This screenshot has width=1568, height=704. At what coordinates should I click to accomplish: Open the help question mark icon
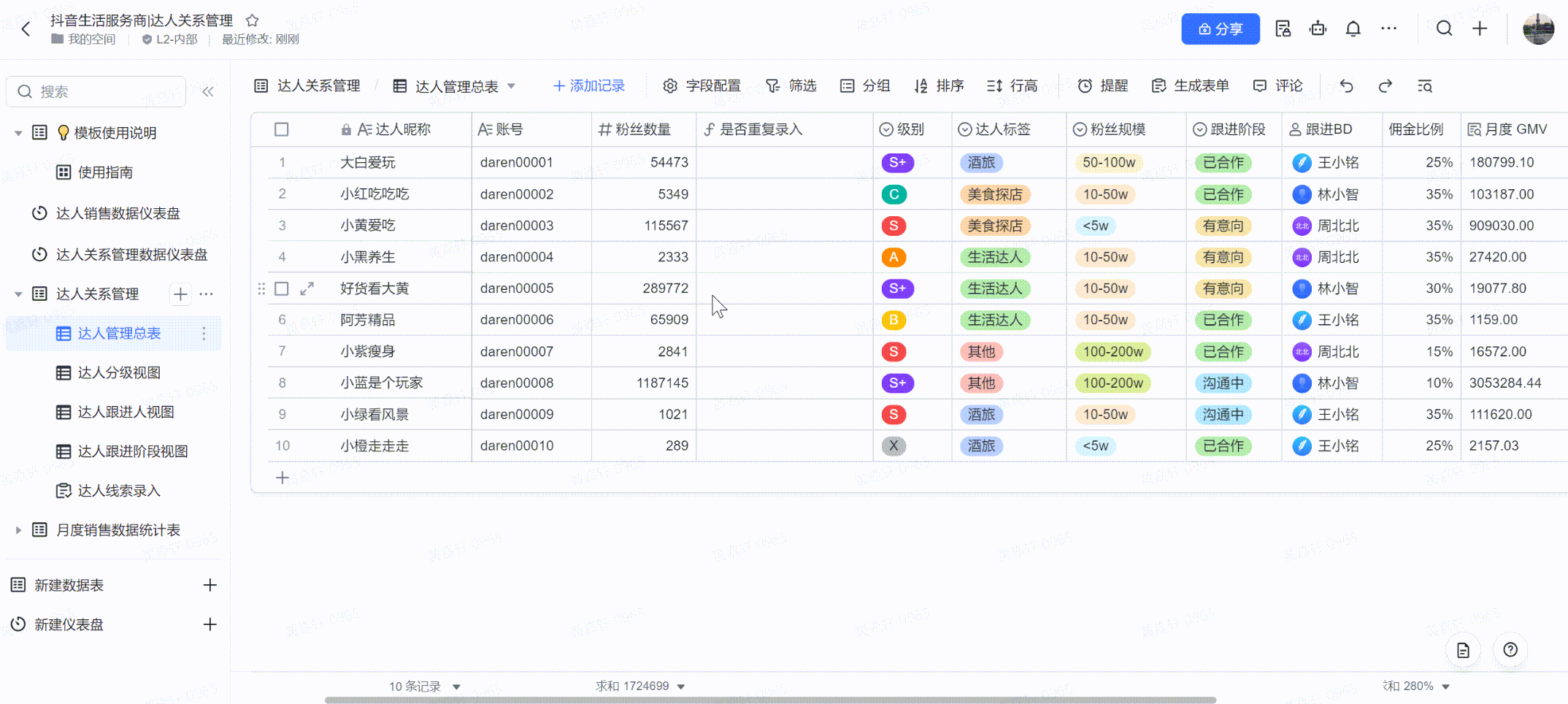pyautogui.click(x=1510, y=649)
